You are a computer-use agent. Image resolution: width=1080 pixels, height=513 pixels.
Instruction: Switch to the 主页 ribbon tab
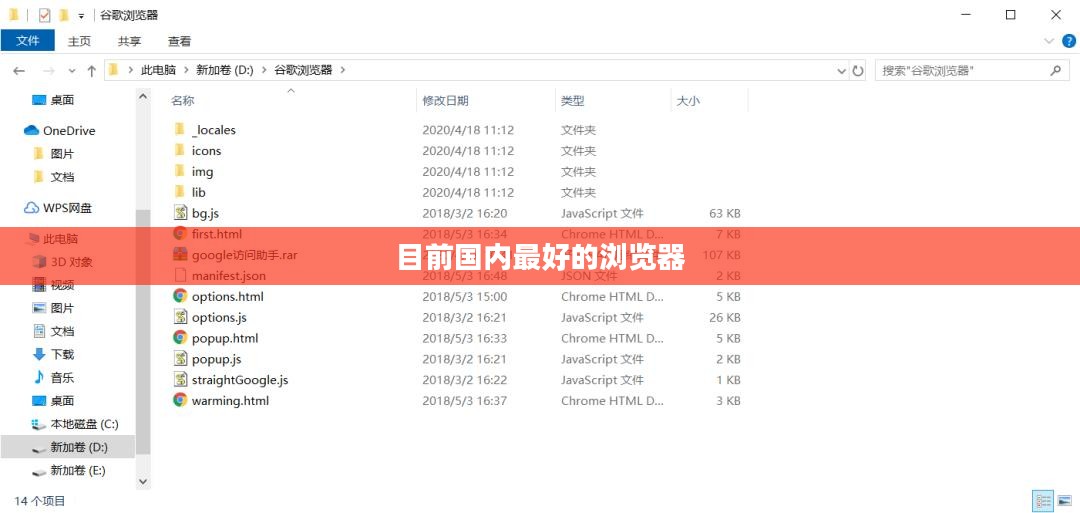(x=79, y=41)
